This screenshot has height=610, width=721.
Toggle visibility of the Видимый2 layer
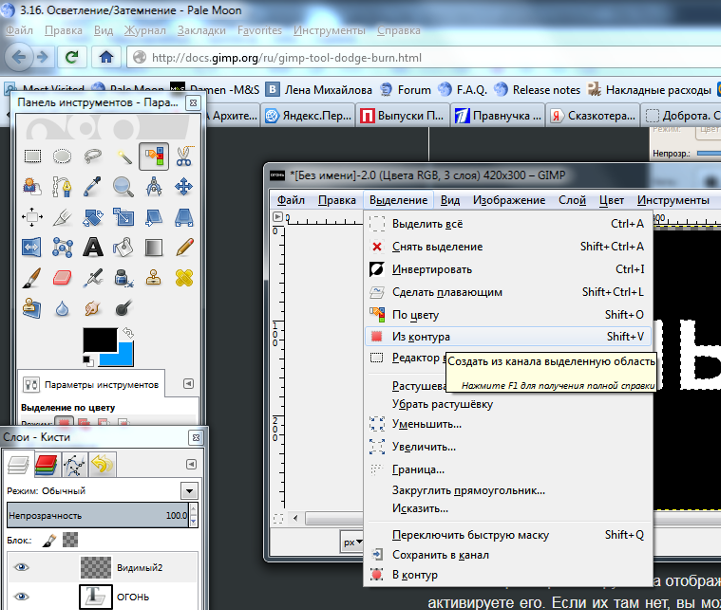[21, 567]
